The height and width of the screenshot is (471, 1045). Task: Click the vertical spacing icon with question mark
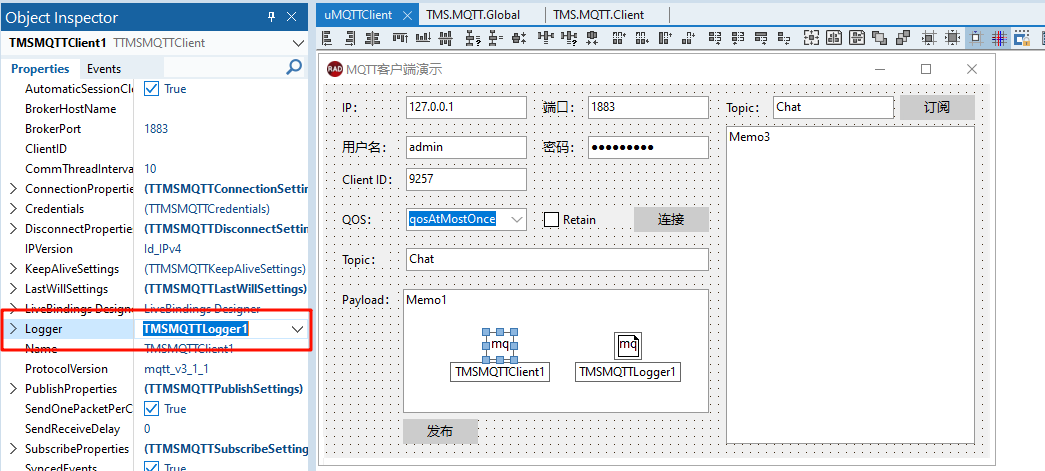[x=472, y=38]
